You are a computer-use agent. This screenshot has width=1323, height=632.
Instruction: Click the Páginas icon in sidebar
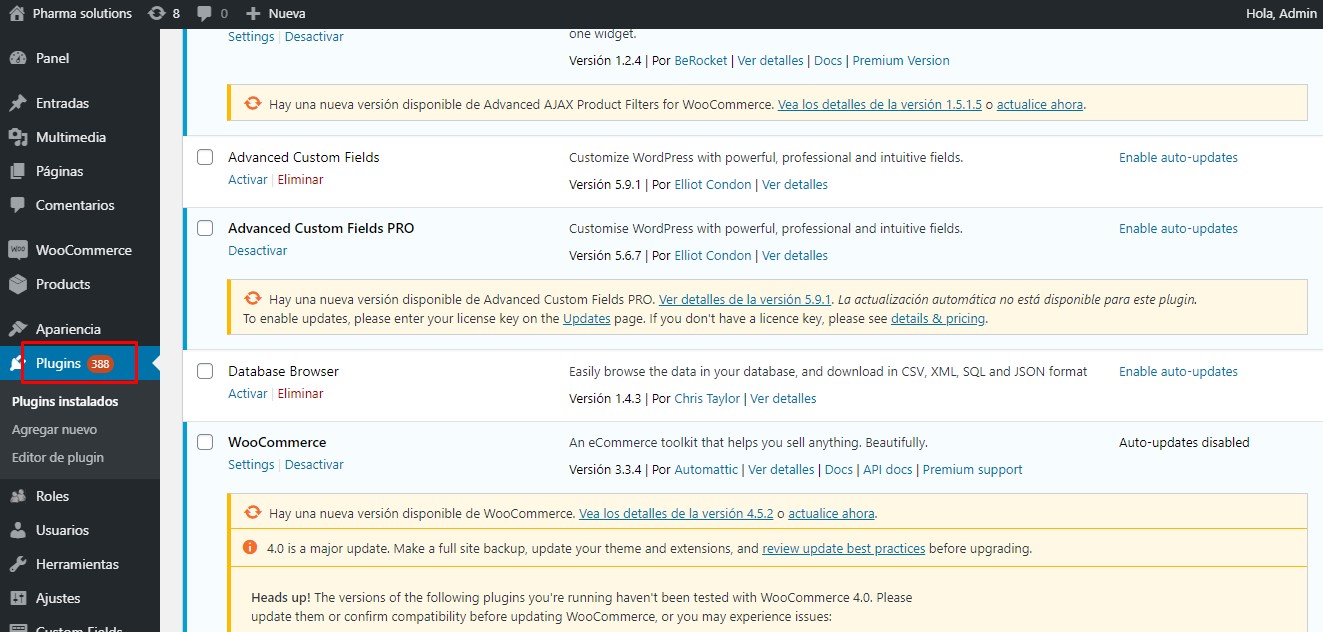[17, 171]
